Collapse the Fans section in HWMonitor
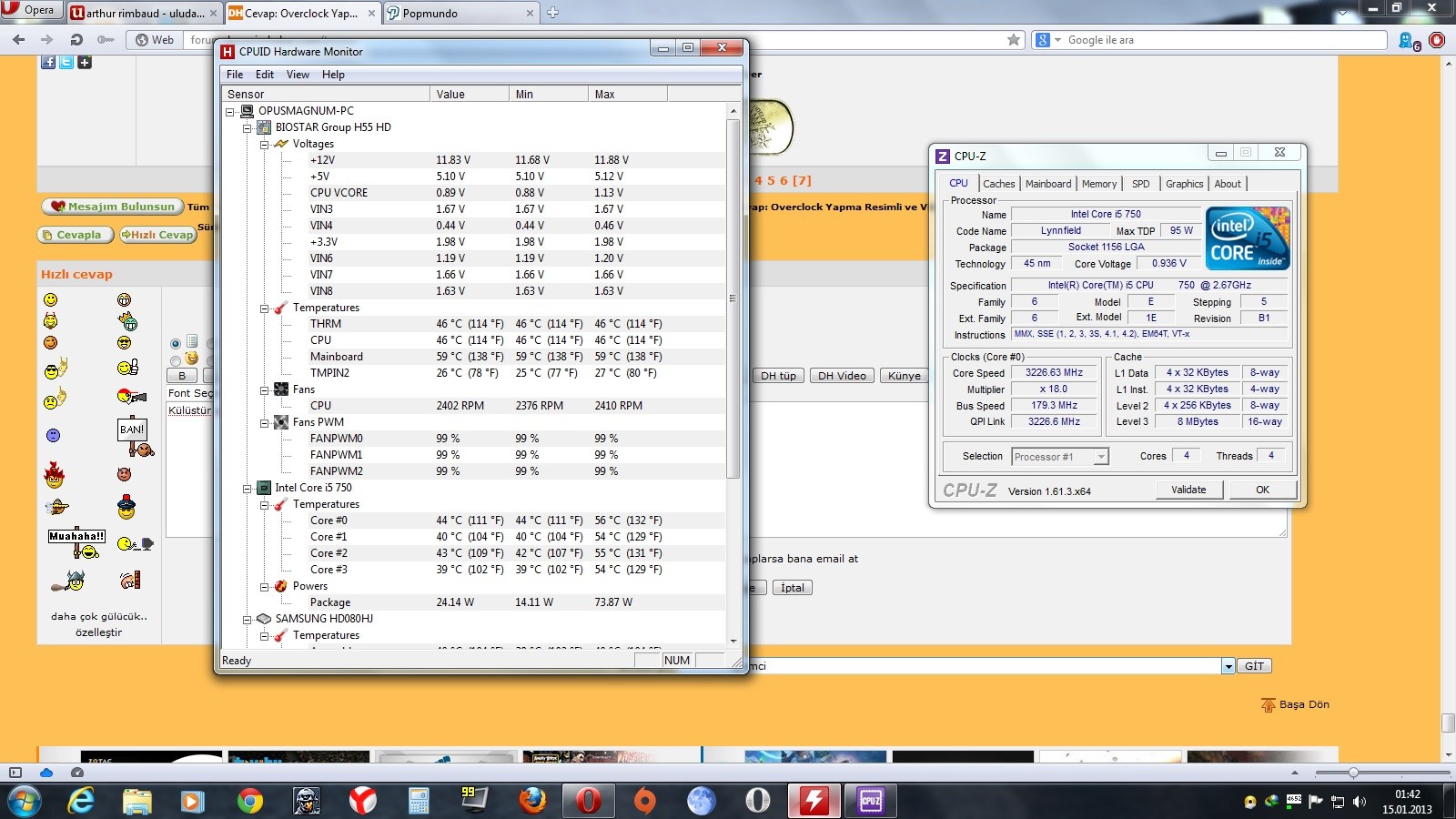This screenshot has width=1456, height=819. point(264,390)
